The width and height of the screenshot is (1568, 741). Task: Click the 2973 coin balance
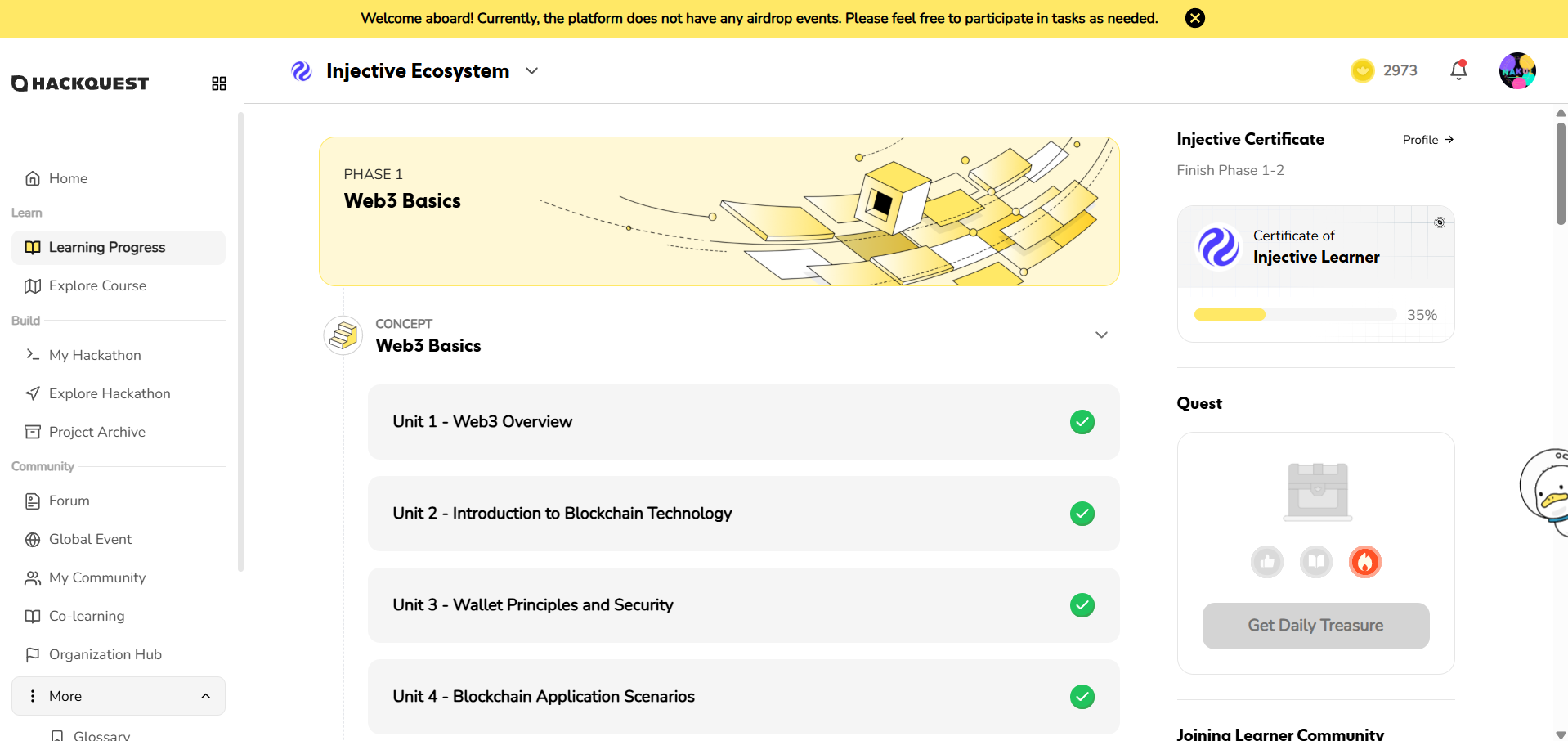pos(1400,70)
